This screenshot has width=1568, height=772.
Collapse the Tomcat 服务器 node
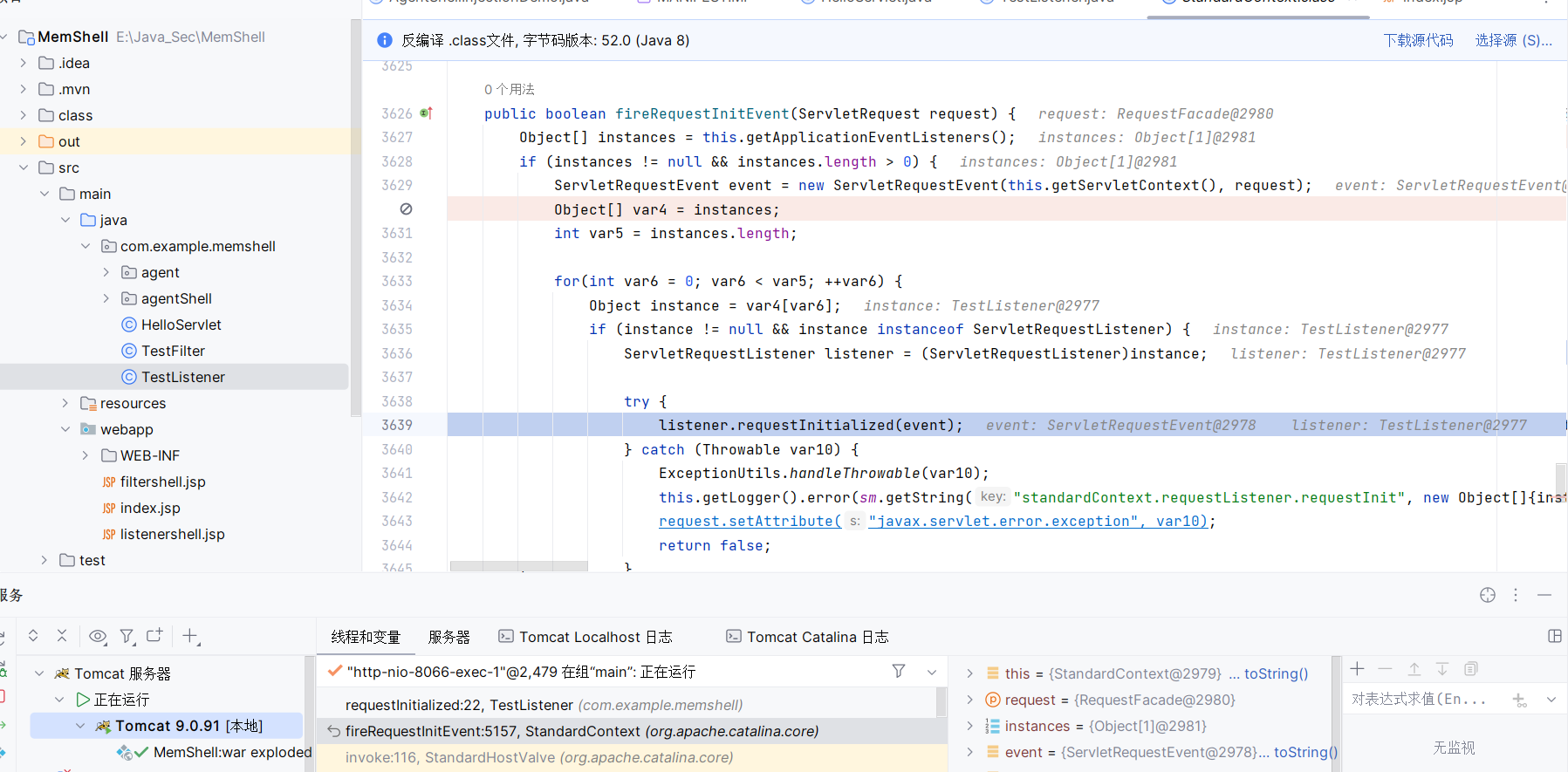(x=39, y=673)
